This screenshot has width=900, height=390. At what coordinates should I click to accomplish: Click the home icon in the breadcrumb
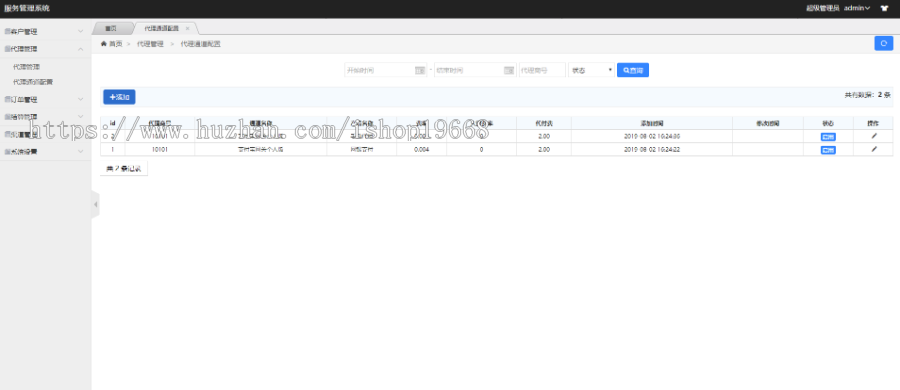tap(104, 44)
